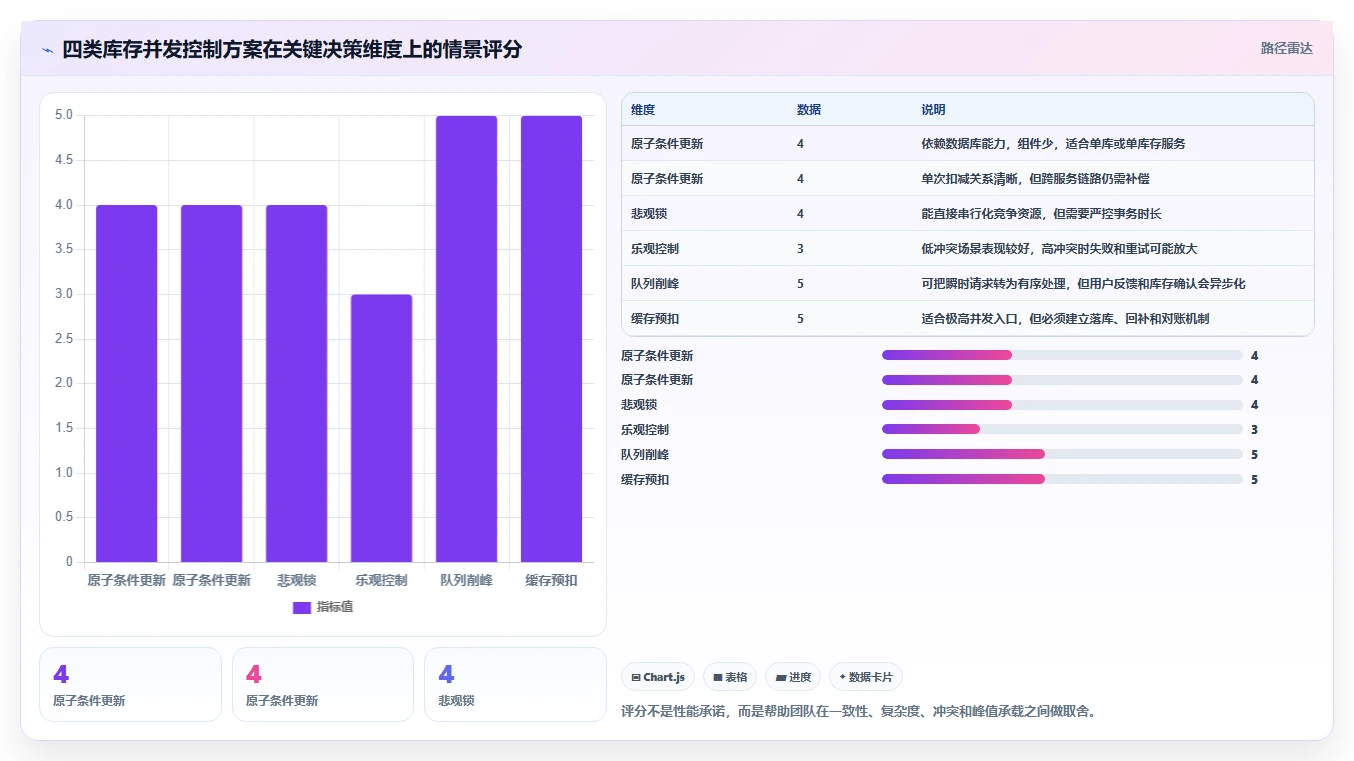The height and width of the screenshot is (761, 1354).
Task: Click the 路径雷达 label in the header
Action: [1286, 48]
